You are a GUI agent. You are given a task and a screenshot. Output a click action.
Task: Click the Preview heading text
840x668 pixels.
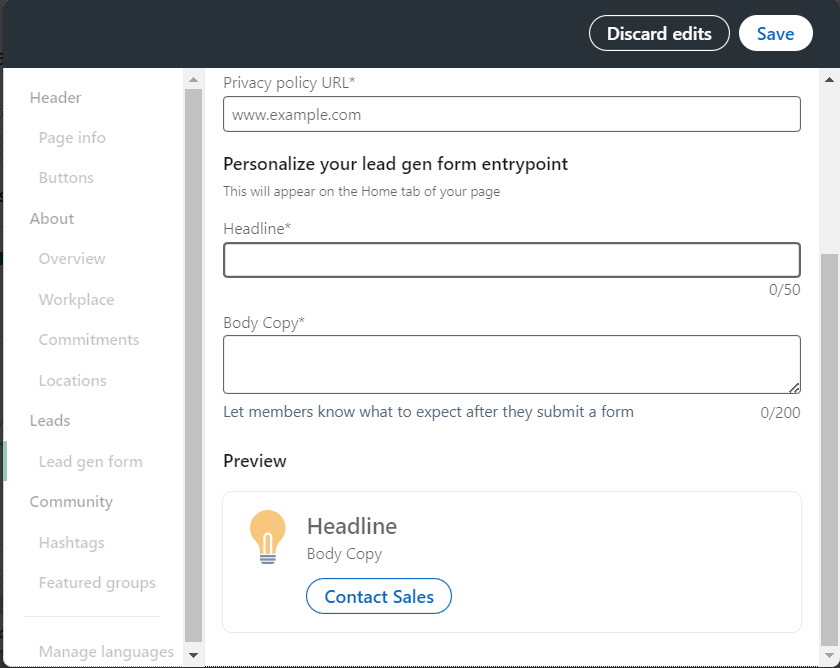coord(254,461)
